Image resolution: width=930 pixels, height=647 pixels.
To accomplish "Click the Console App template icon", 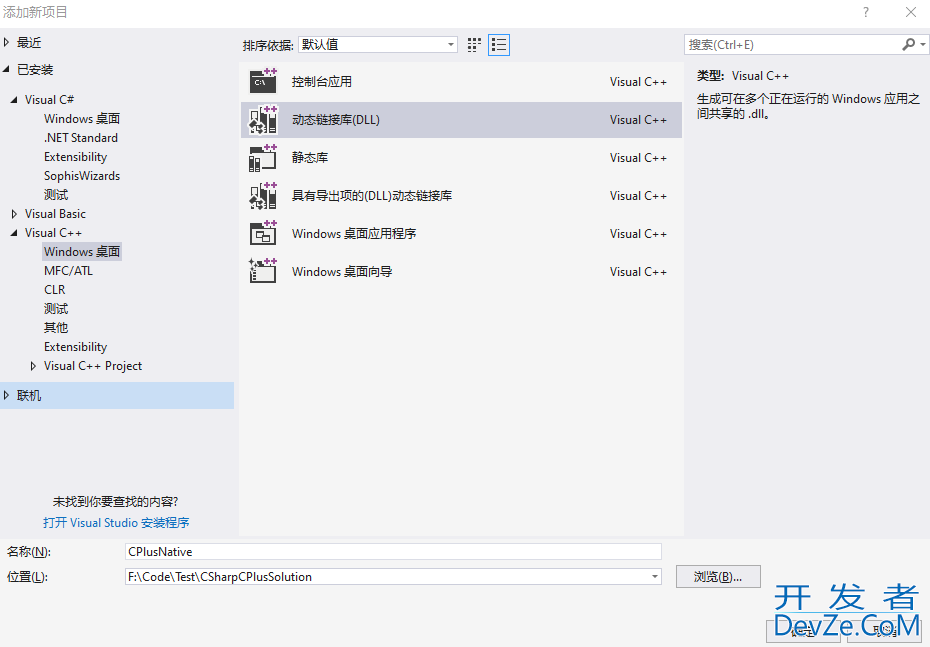I will pos(263,81).
